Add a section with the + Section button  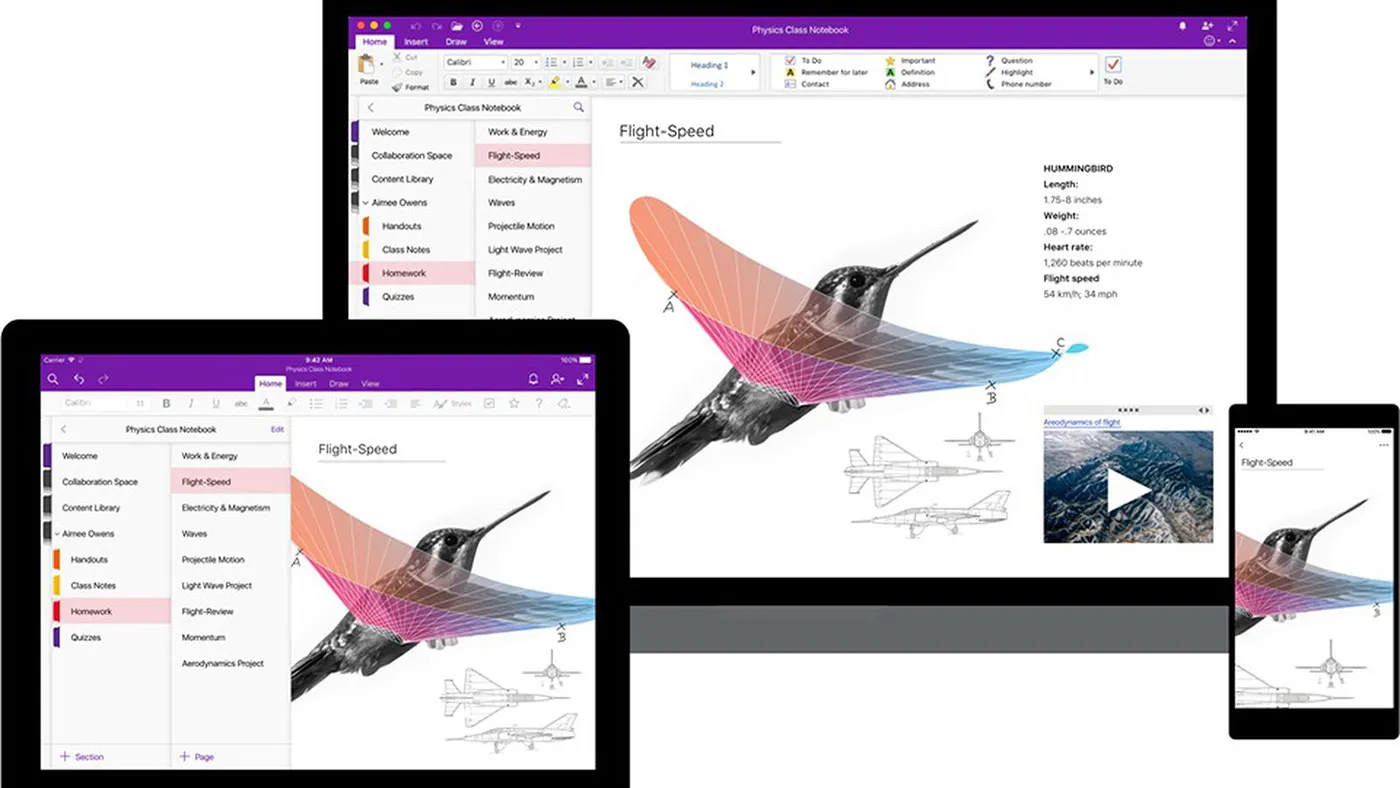[x=83, y=757]
